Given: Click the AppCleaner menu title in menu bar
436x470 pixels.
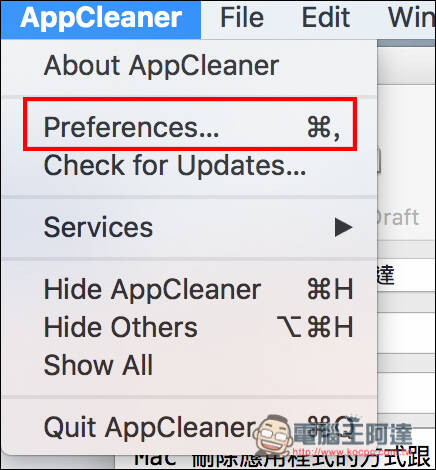Looking at the screenshot, I should 101,19.
